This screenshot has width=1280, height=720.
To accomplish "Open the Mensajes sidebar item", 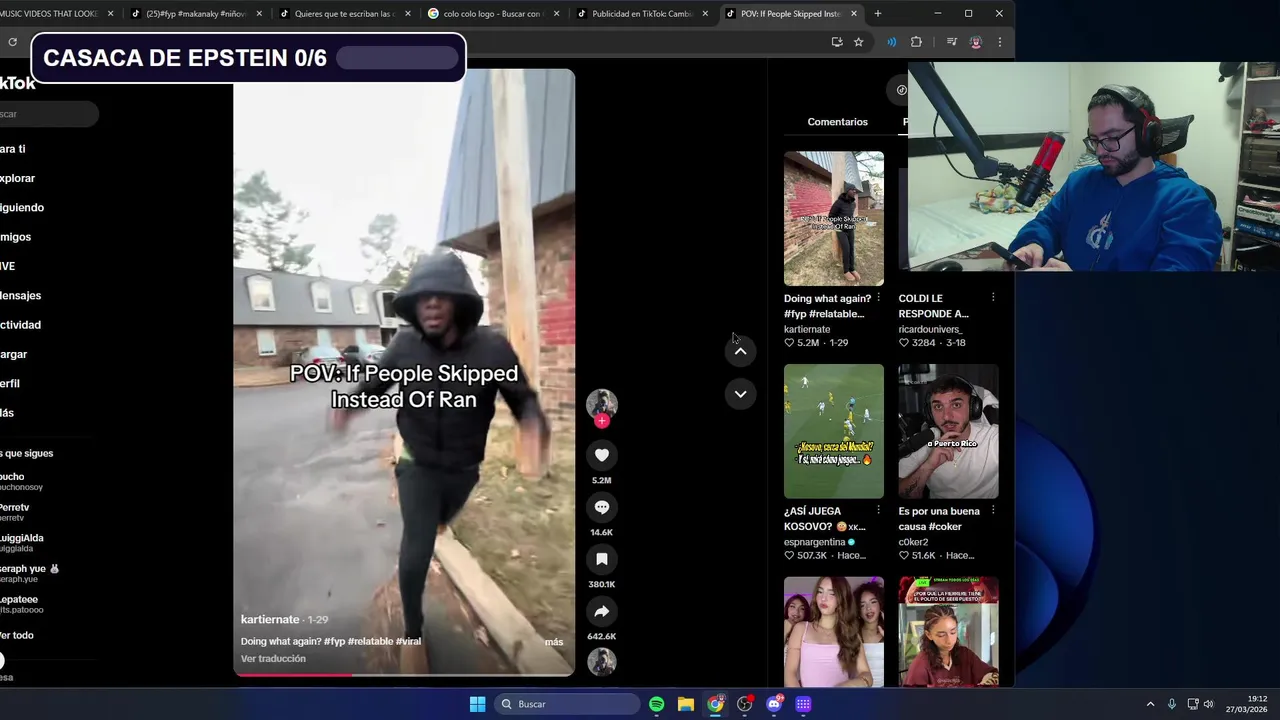I will pyautogui.click(x=20, y=295).
